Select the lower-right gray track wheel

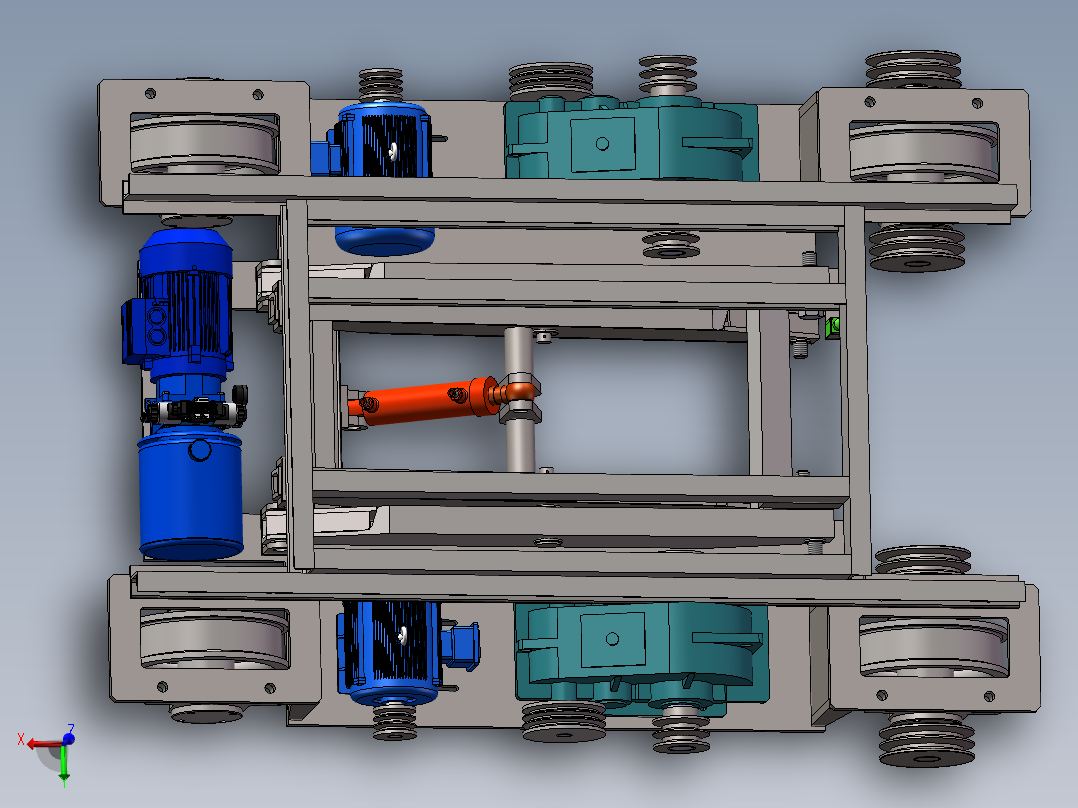point(933,647)
